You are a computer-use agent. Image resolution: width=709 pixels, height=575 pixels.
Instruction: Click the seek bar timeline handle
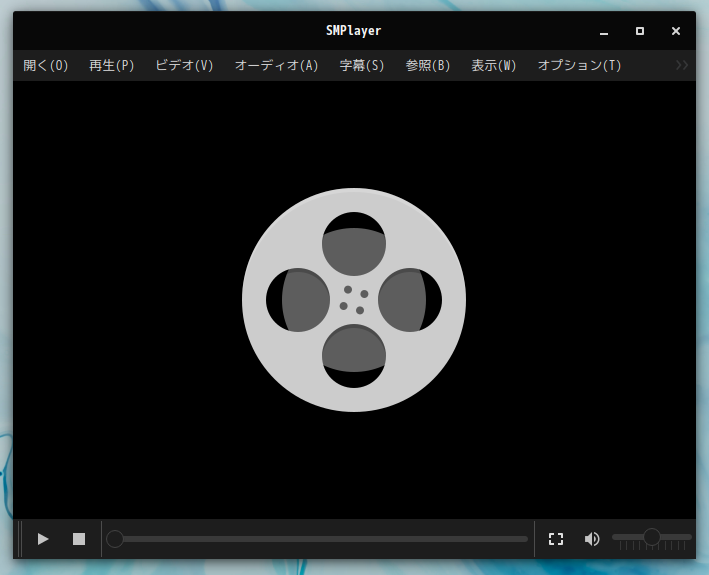[x=115, y=539]
